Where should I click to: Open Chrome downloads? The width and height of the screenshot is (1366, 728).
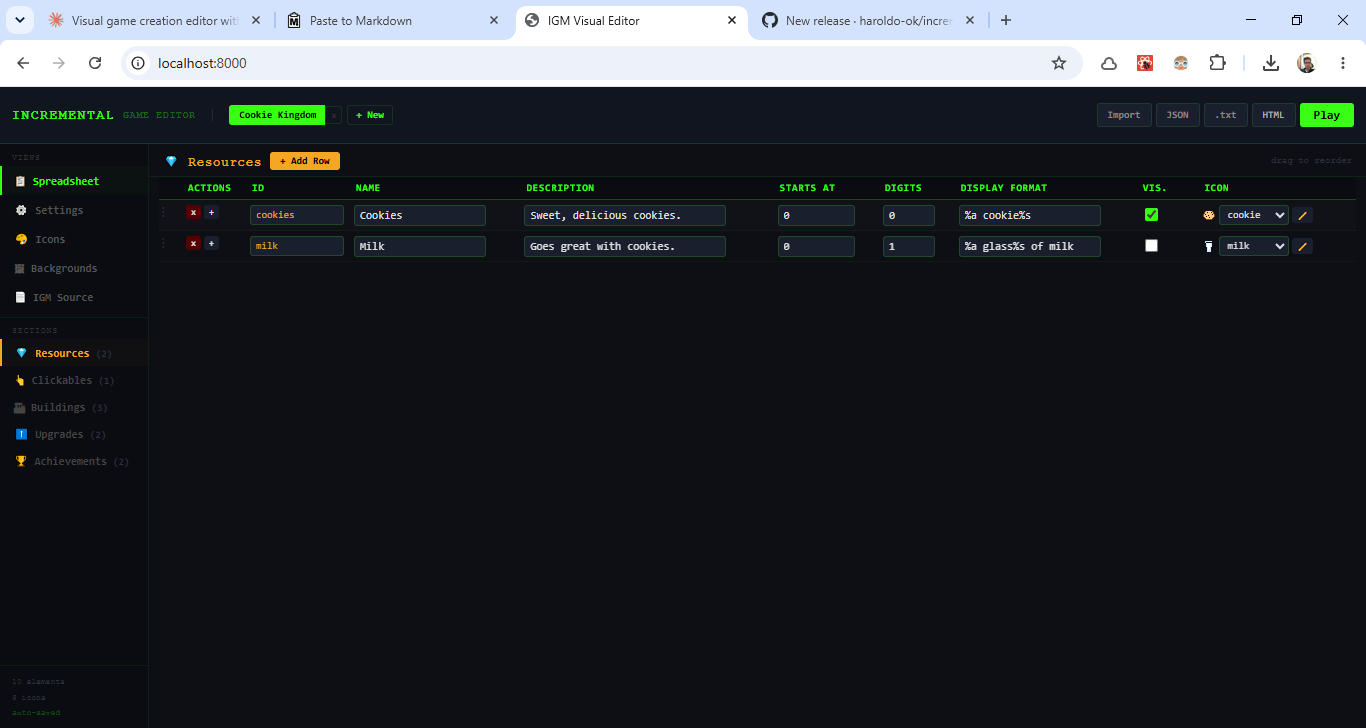1271,63
